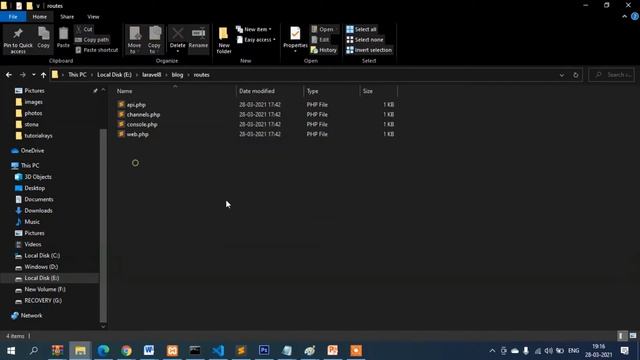Image resolution: width=640 pixels, height=360 pixels.
Task: Click laravel8 in the address path
Action: click(151, 75)
